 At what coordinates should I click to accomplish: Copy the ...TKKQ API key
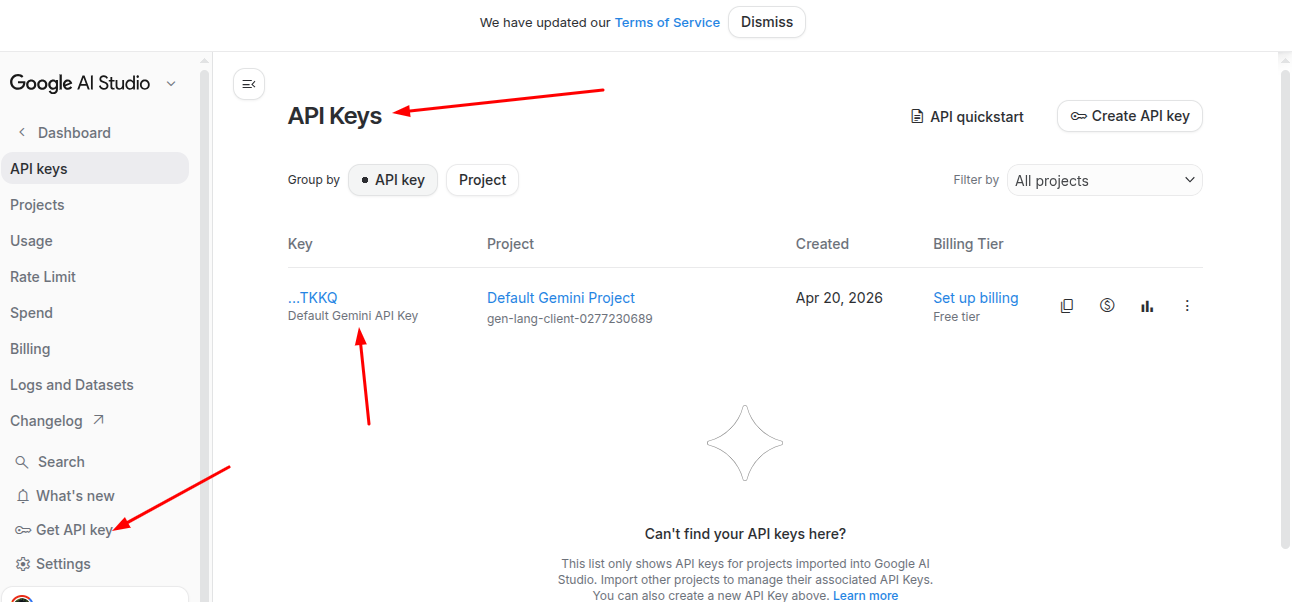pyautogui.click(x=1067, y=306)
